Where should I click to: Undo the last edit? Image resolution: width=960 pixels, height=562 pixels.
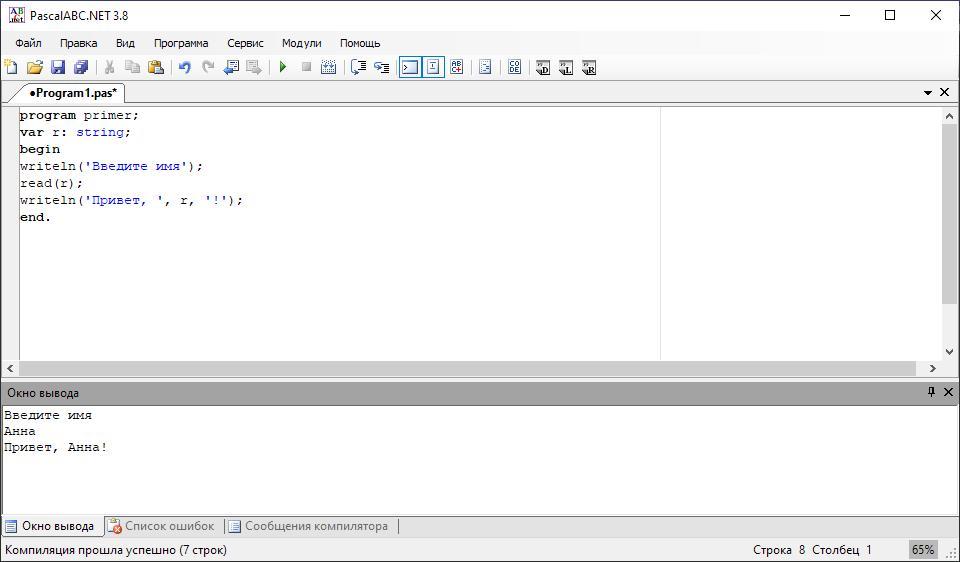click(185, 67)
